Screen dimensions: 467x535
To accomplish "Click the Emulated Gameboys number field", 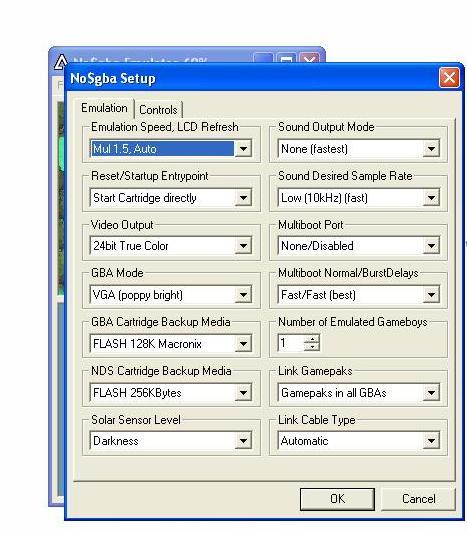I will [291, 343].
